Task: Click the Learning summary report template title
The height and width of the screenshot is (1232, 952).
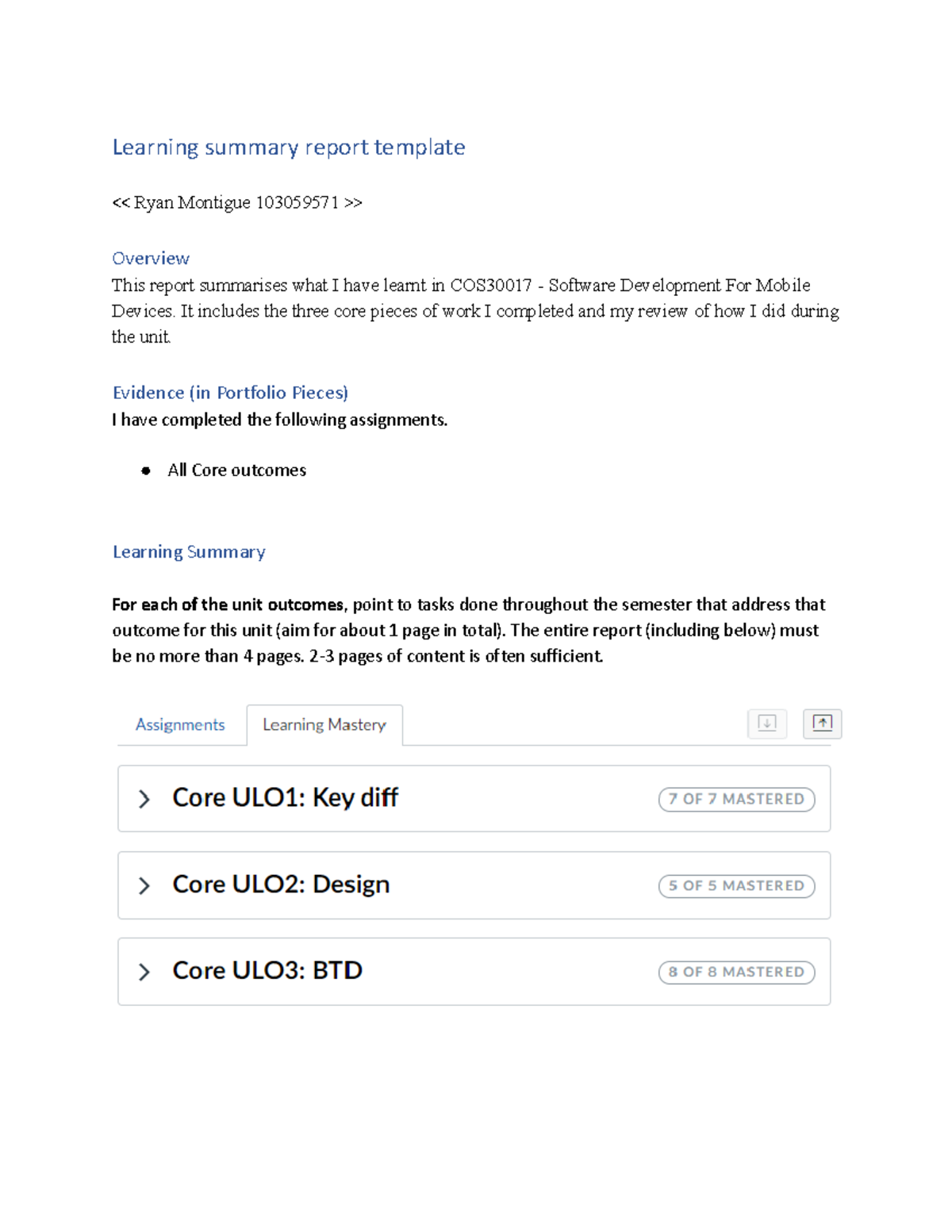Action: click(289, 148)
